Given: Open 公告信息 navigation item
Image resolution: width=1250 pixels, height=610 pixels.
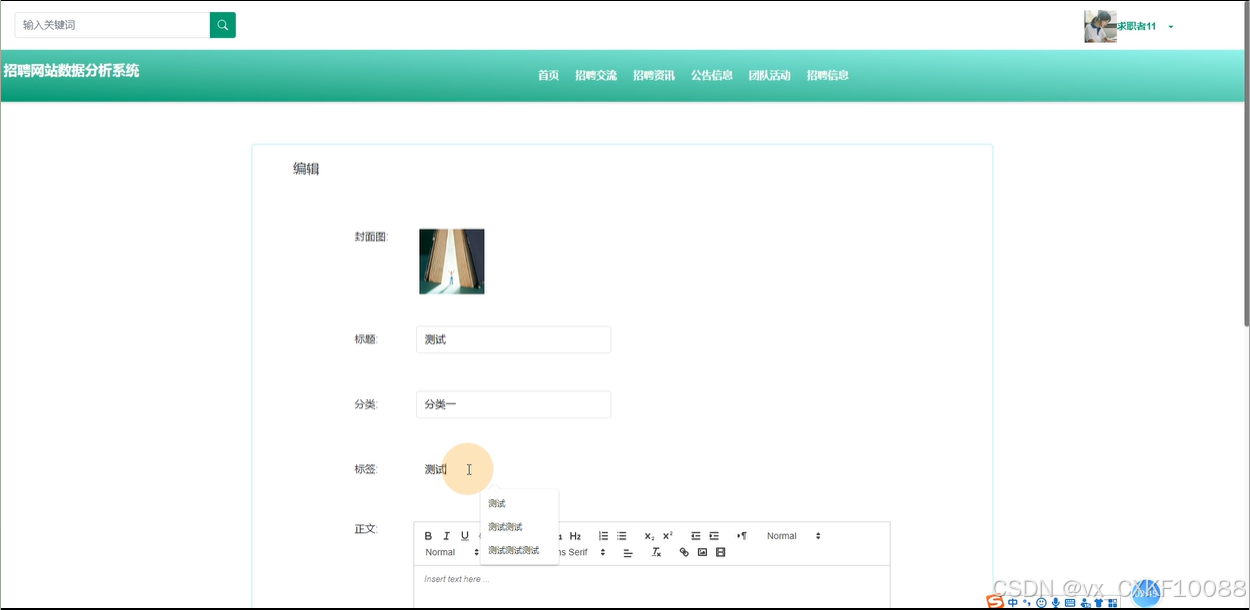Looking at the screenshot, I should pos(712,75).
